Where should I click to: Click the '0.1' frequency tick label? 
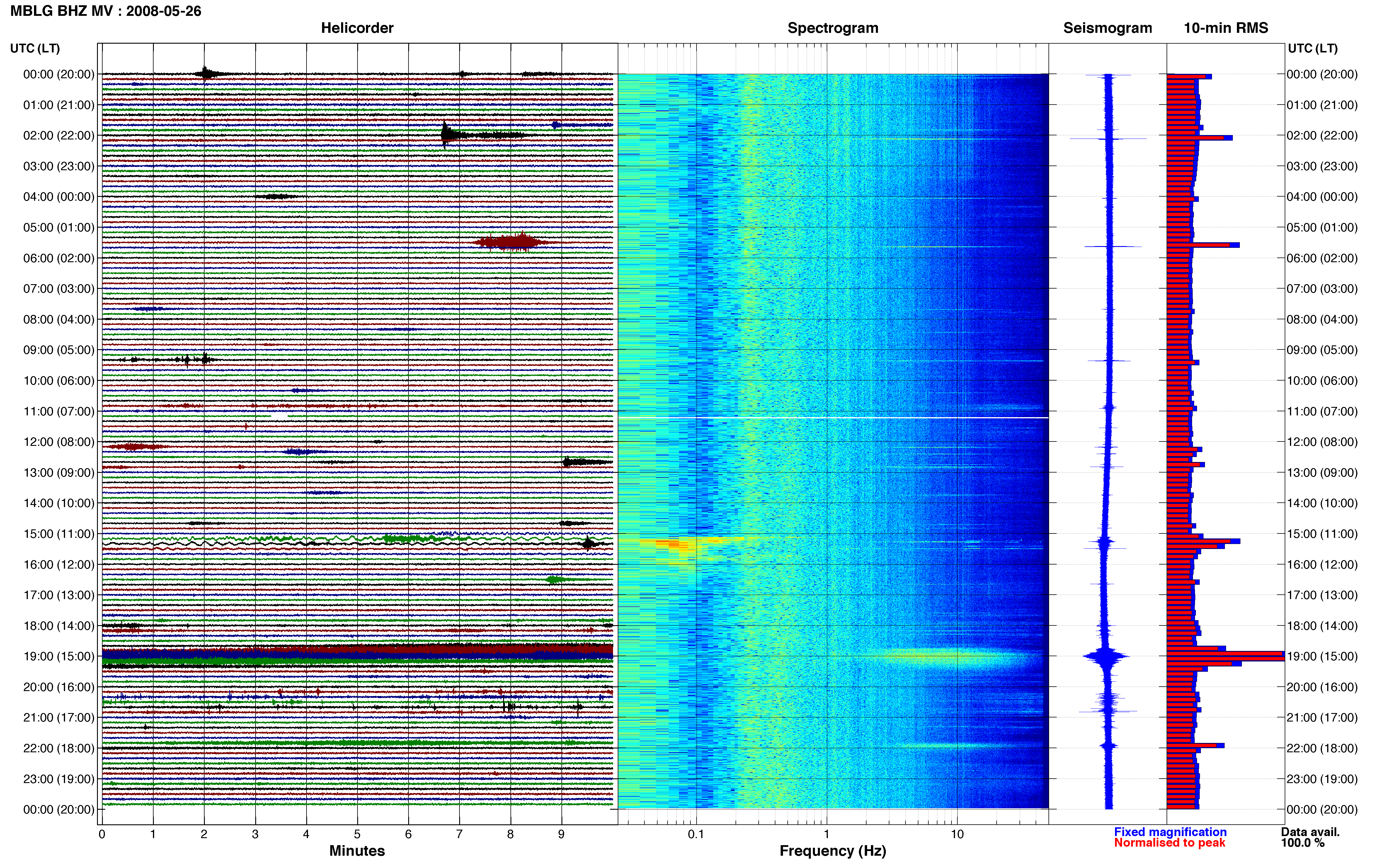pyautogui.click(x=696, y=834)
